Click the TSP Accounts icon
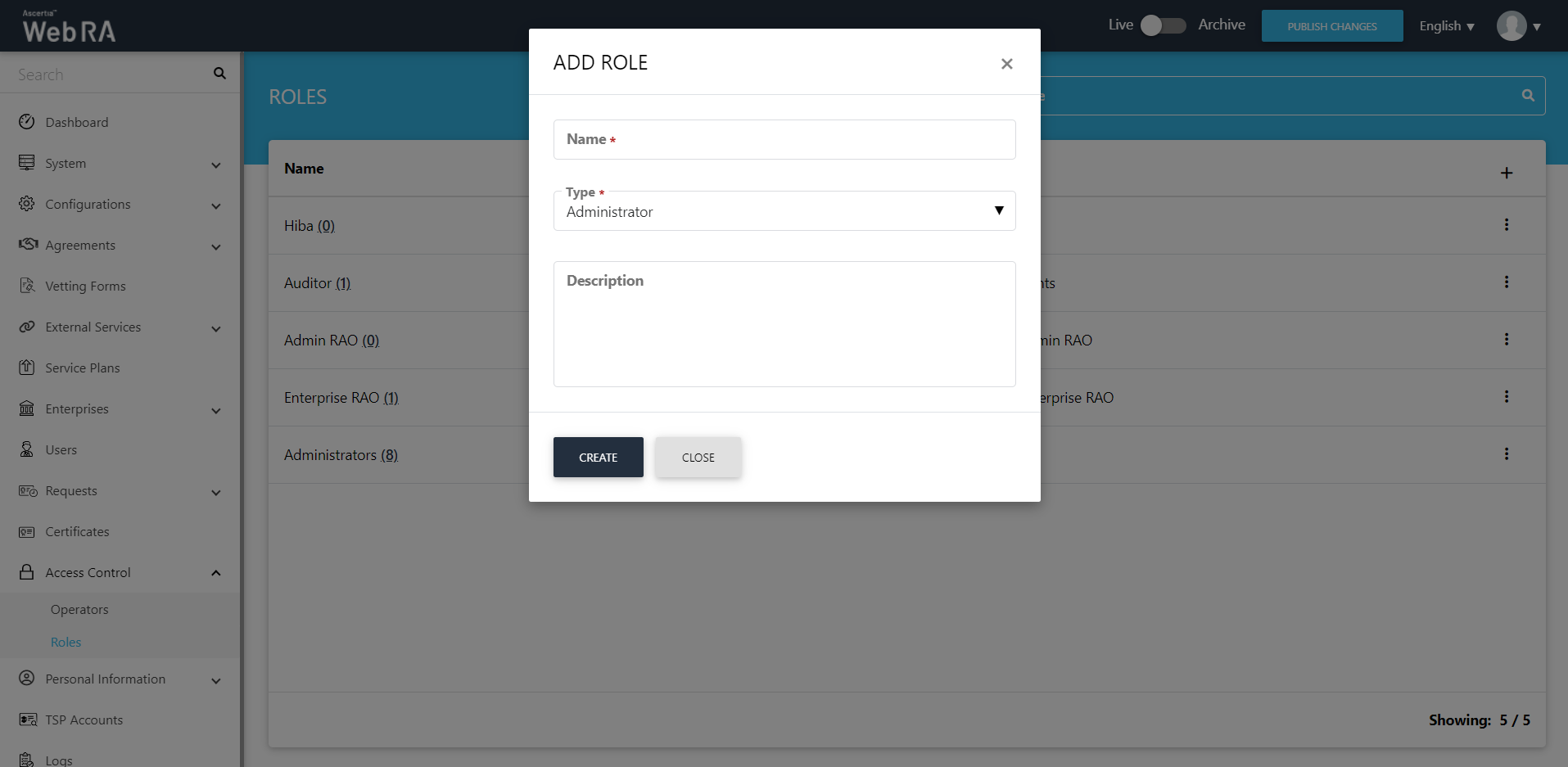1568x767 pixels. 27,720
